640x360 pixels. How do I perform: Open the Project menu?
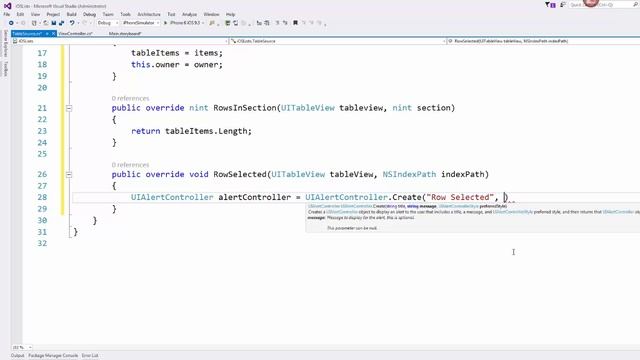pyautogui.click(x=53, y=14)
